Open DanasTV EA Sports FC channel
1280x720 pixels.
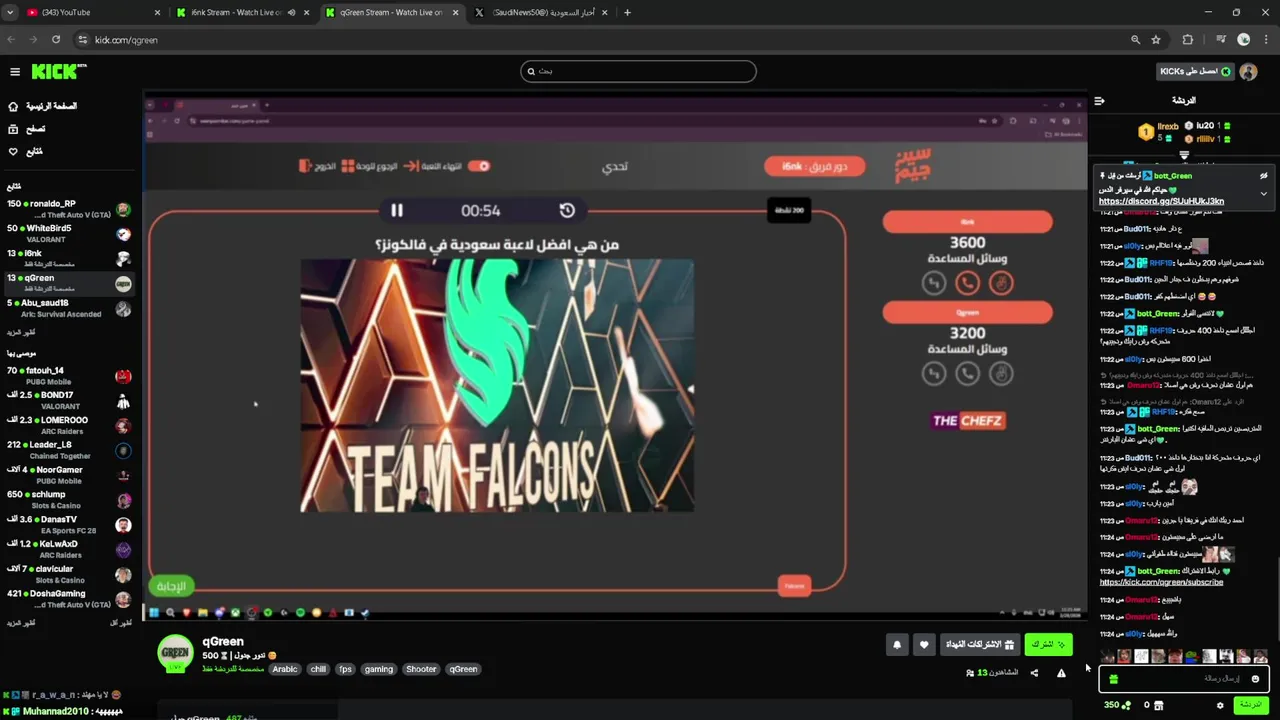[68, 525]
